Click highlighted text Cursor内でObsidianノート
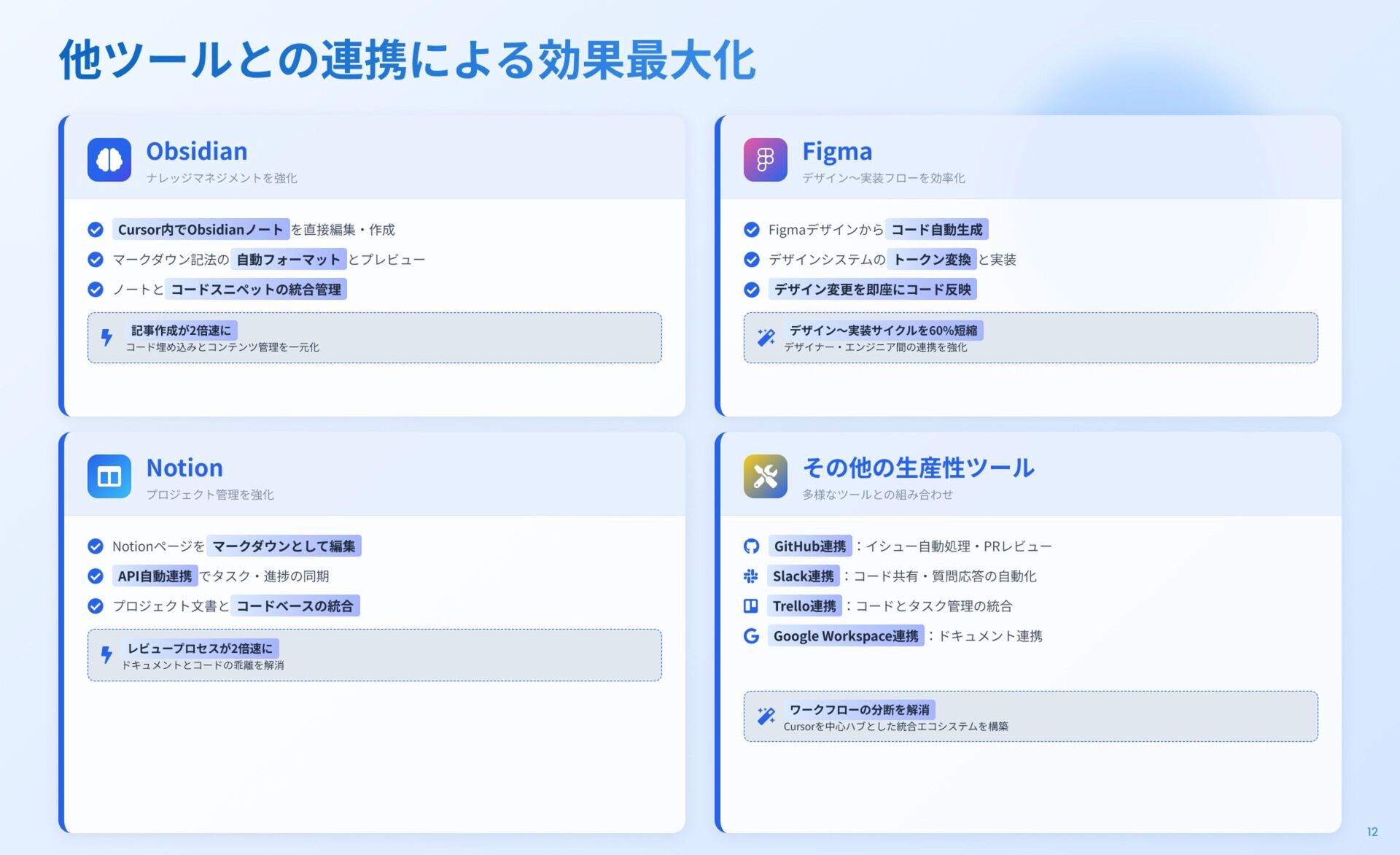Image resolution: width=1400 pixels, height=855 pixels. pyautogui.click(x=201, y=230)
